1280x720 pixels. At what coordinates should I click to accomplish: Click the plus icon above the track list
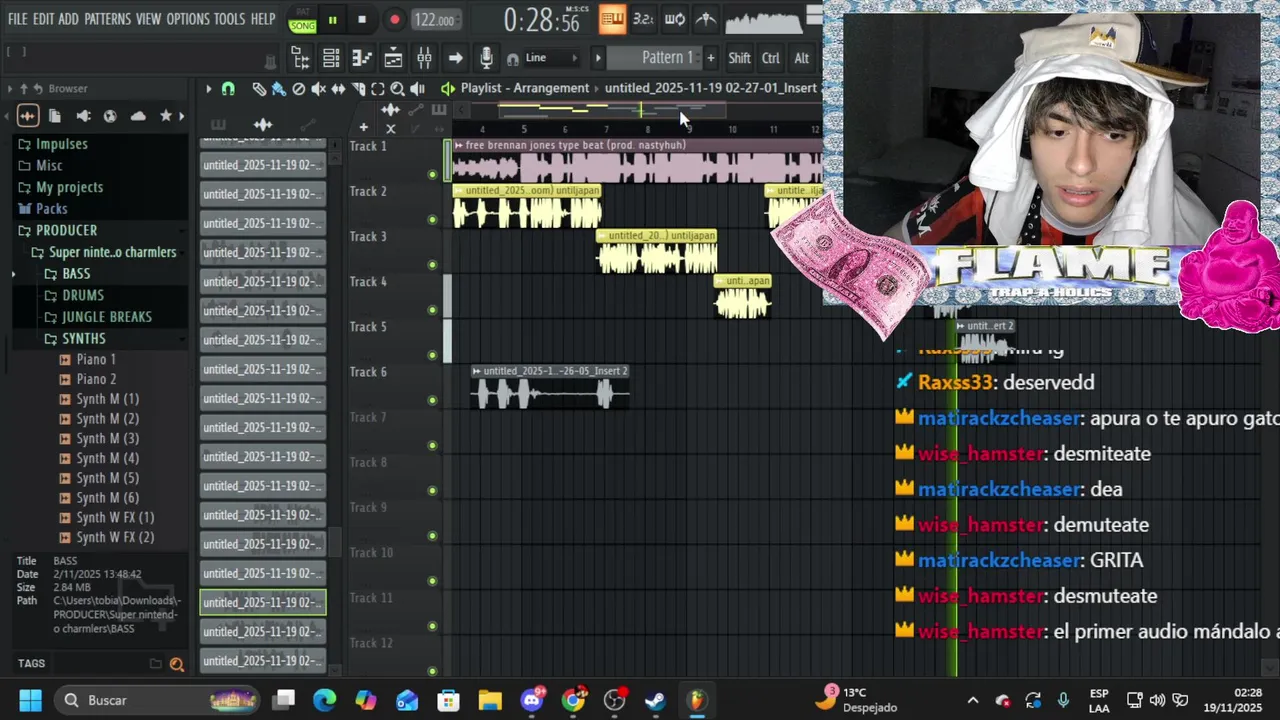(363, 128)
